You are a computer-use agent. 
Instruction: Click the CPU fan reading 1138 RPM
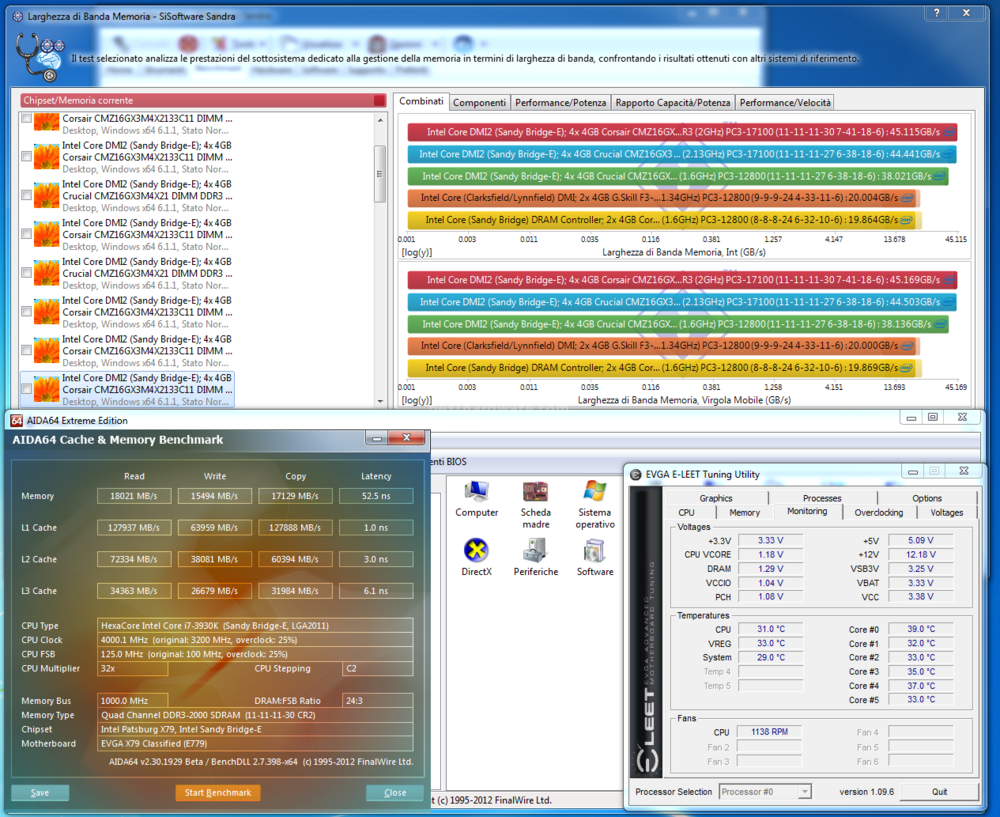click(x=769, y=732)
